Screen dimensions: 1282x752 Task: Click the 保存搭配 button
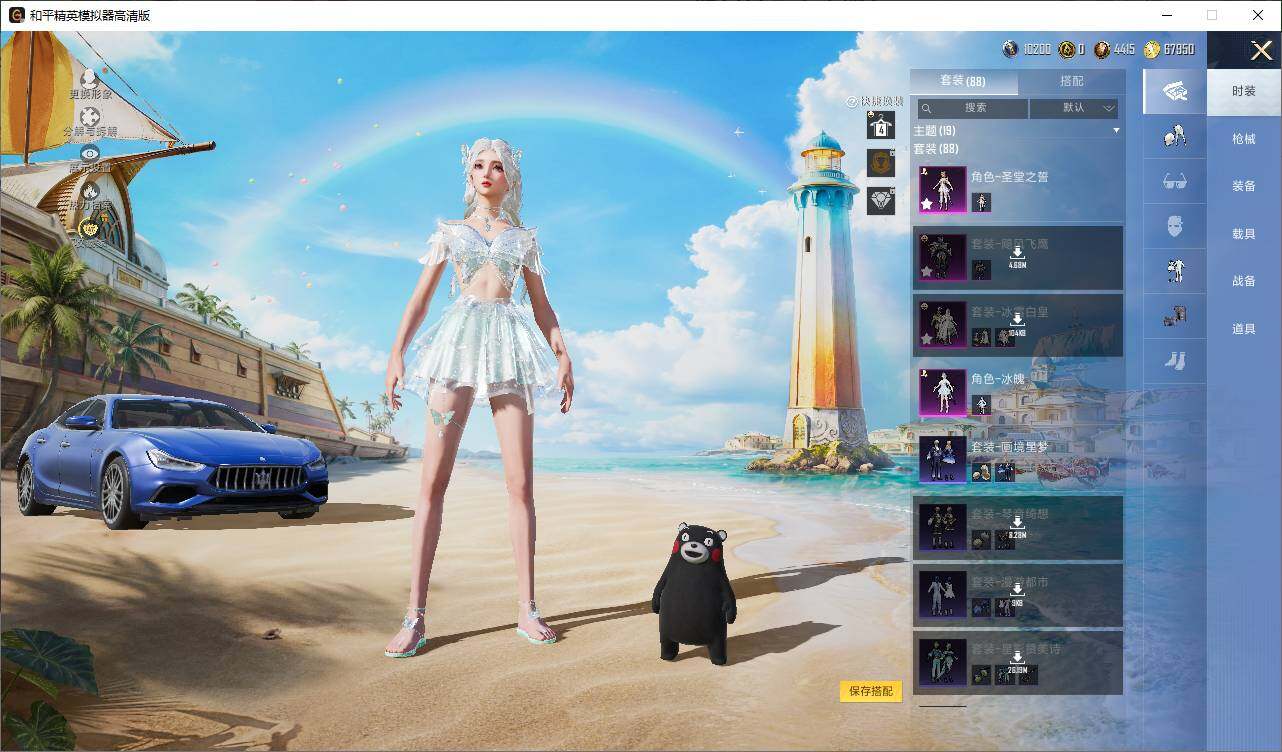pos(871,691)
